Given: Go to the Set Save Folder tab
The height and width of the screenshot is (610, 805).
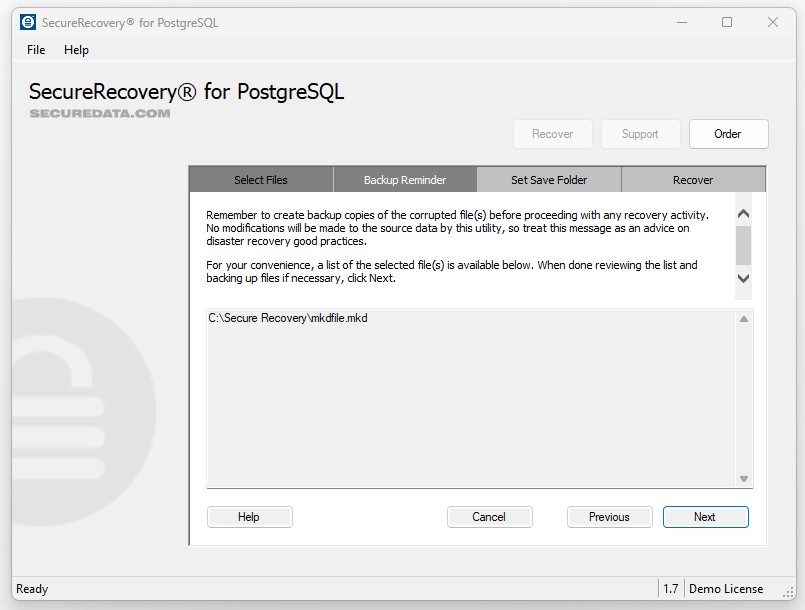Looking at the screenshot, I should click(549, 180).
